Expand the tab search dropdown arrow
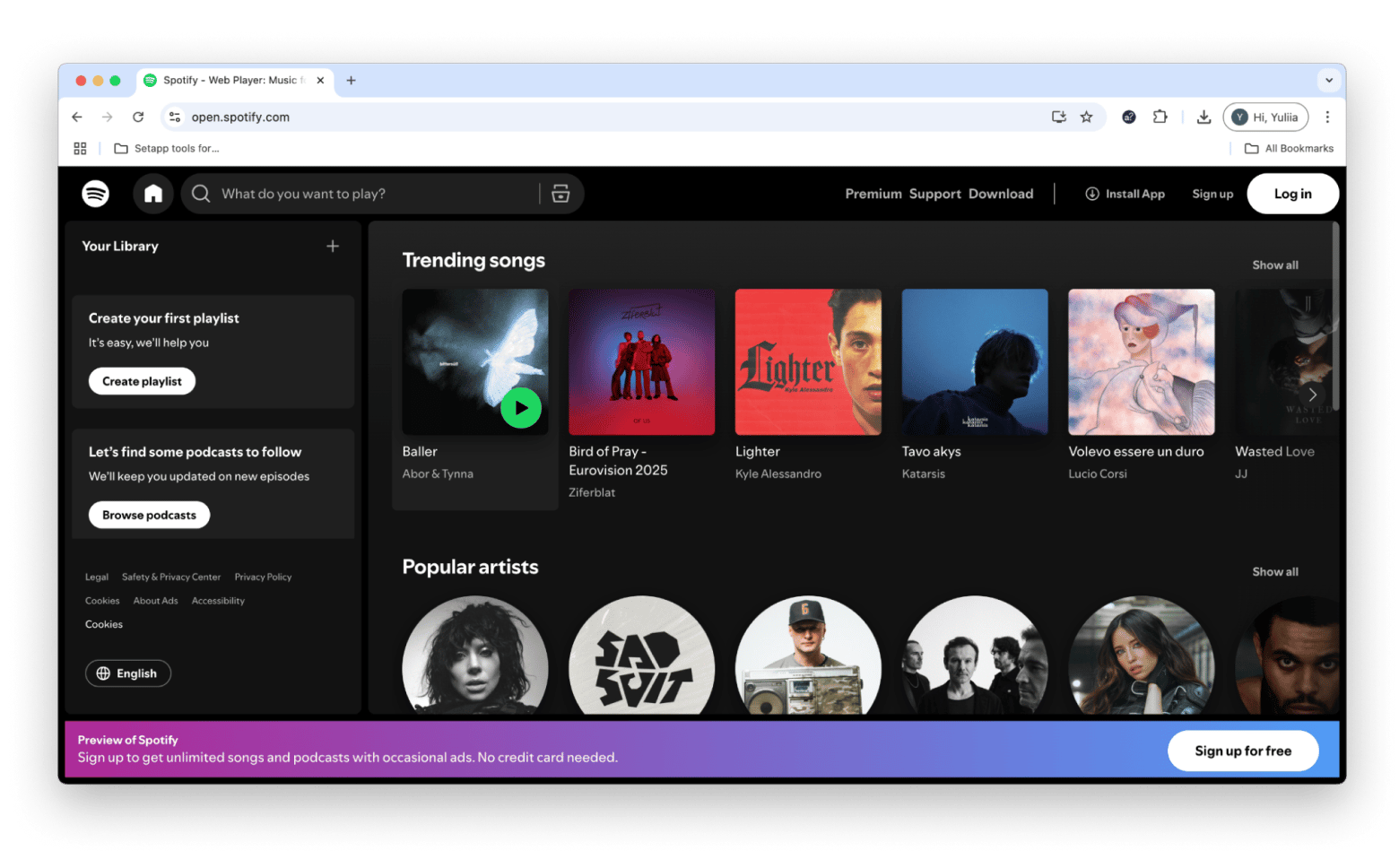 coord(1328,81)
